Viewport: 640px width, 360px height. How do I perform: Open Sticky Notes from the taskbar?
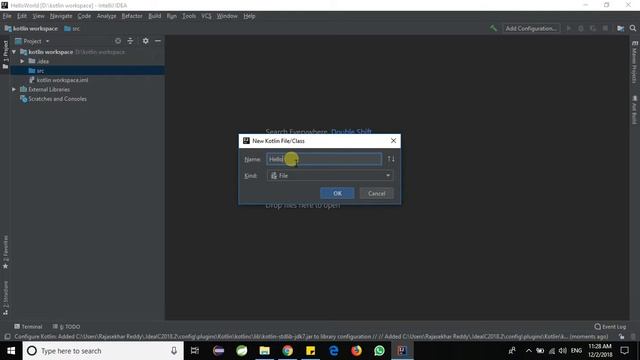(x=311, y=351)
